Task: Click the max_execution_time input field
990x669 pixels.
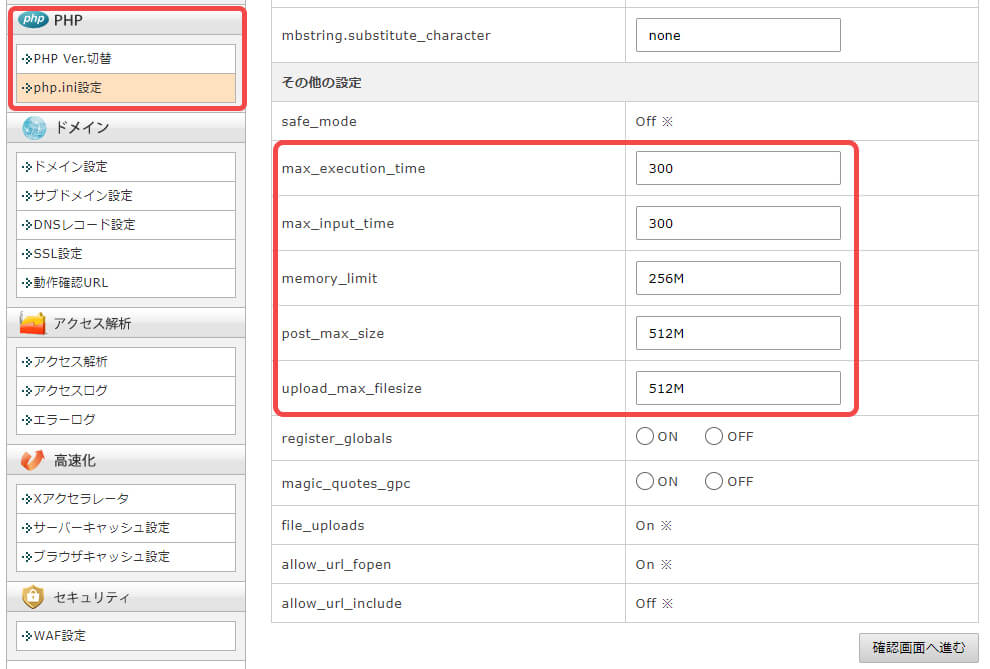Action: click(738, 169)
